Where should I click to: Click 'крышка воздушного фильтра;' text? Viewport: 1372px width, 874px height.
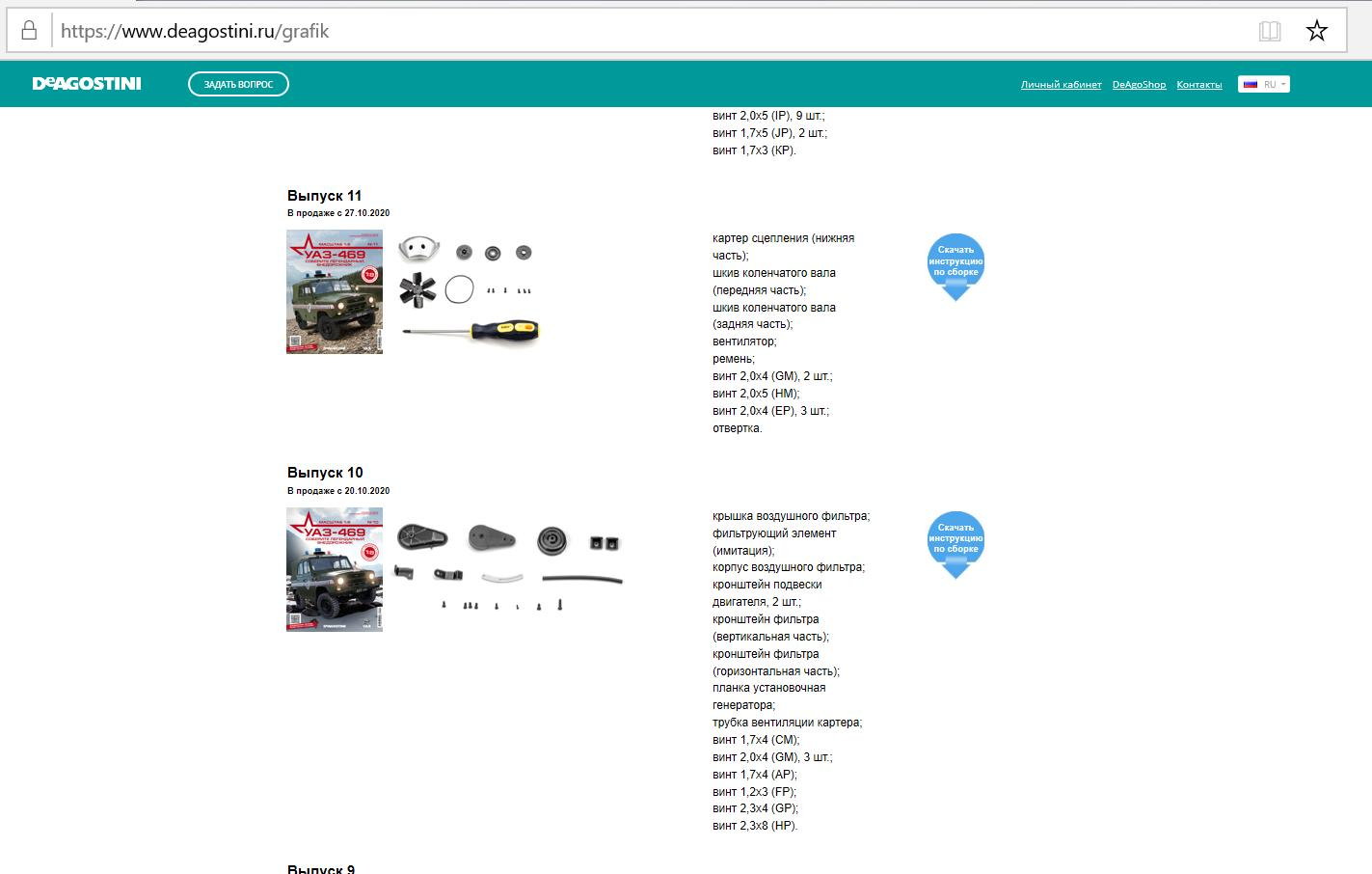coord(791,516)
